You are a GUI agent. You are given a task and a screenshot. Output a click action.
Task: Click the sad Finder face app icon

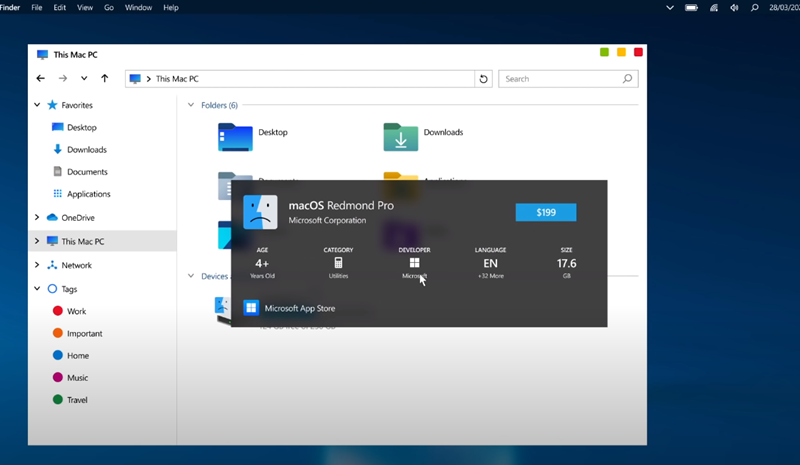pyautogui.click(x=260, y=212)
